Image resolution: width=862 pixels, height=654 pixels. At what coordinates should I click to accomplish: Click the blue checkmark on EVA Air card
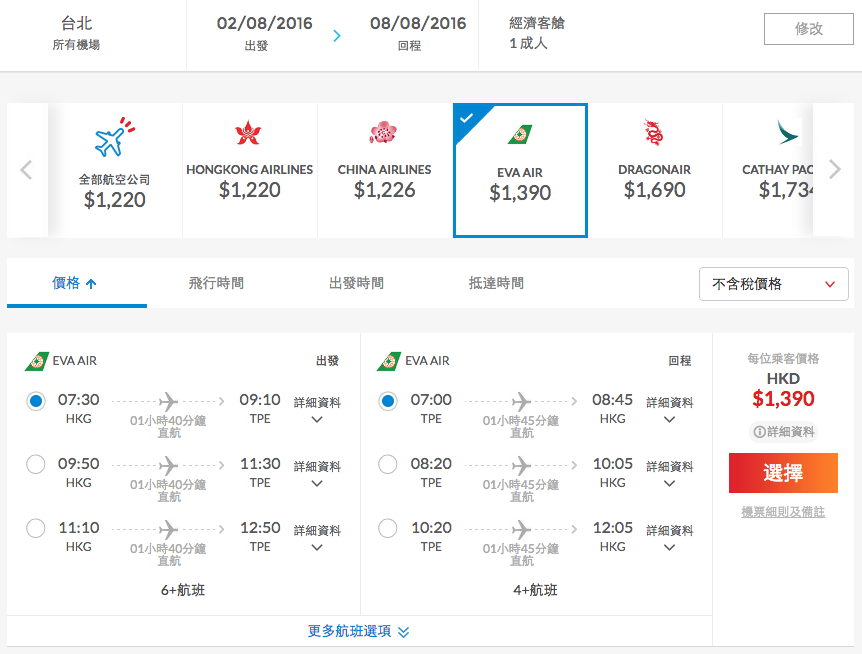tap(466, 118)
